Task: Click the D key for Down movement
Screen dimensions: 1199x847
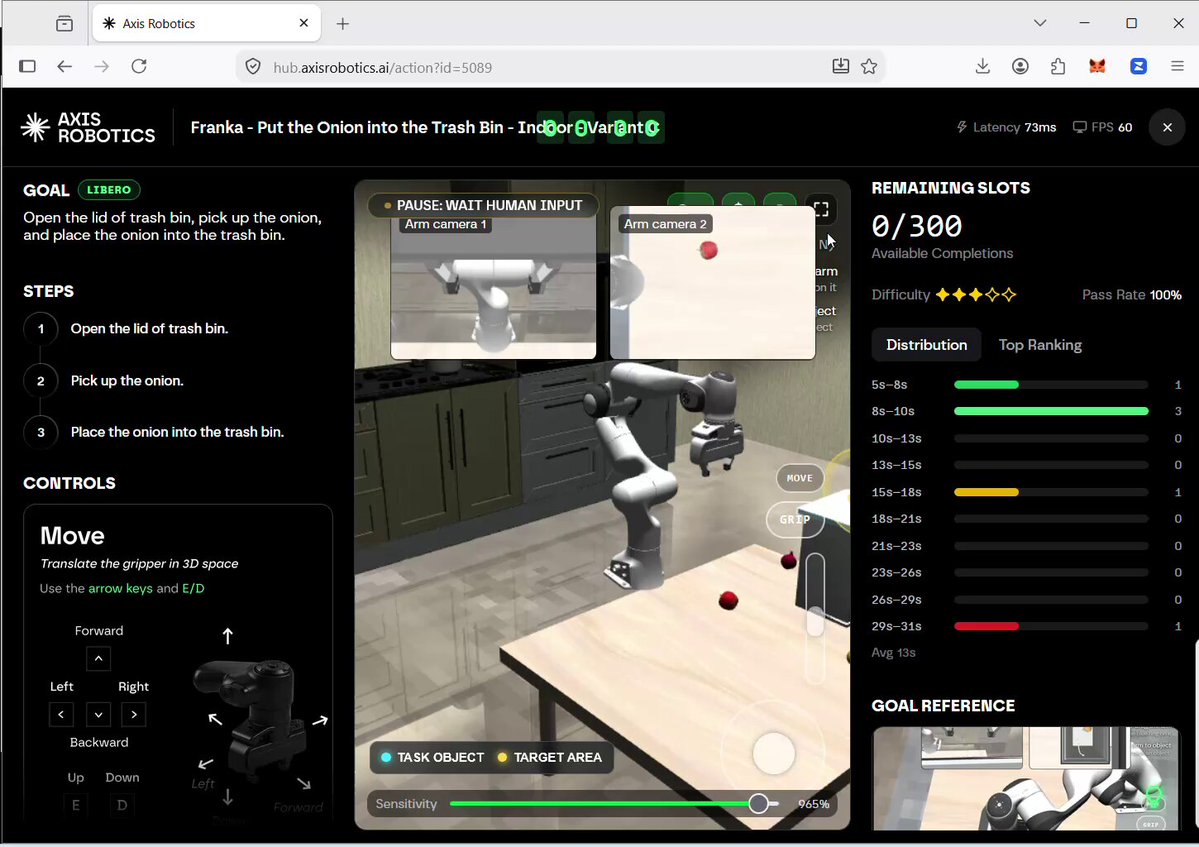Action: pos(122,805)
